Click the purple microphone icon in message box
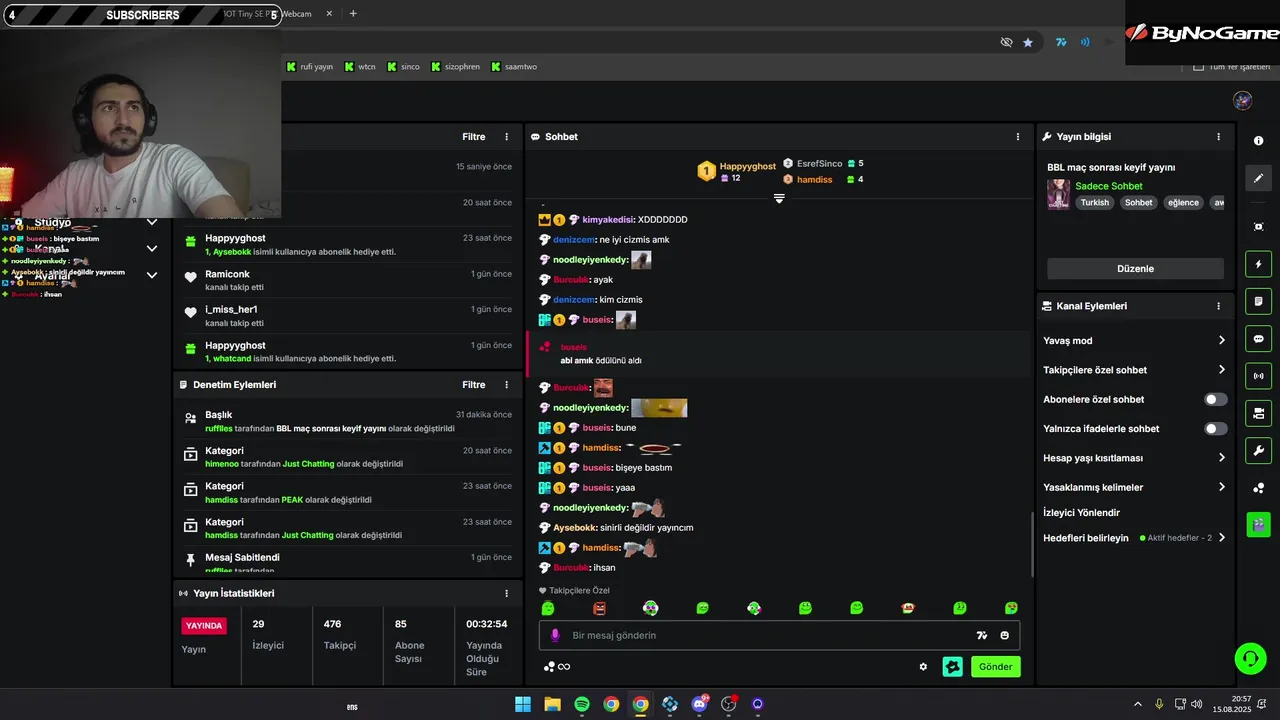This screenshot has width=1280, height=720. (x=555, y=635)
